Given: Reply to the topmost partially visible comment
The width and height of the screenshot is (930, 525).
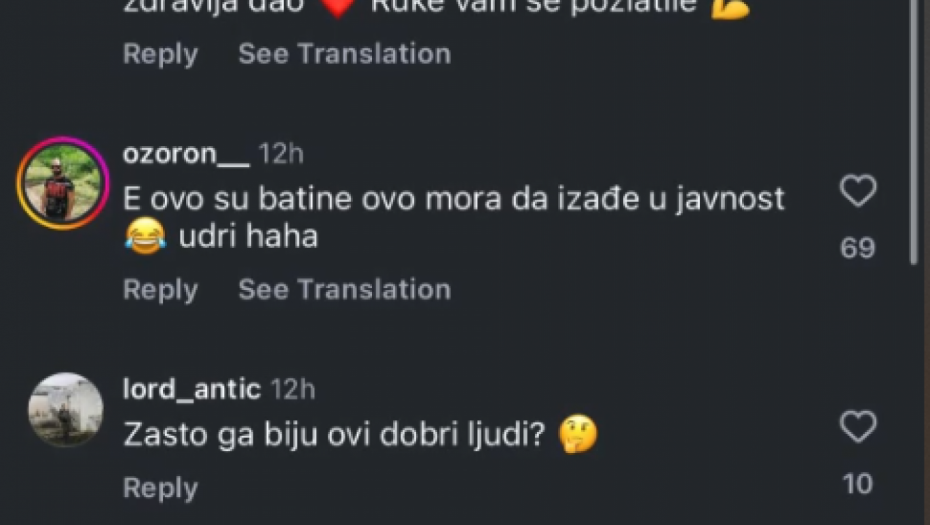Looking at the screenshot, I should pyautogui.click(x=160, y=55).
